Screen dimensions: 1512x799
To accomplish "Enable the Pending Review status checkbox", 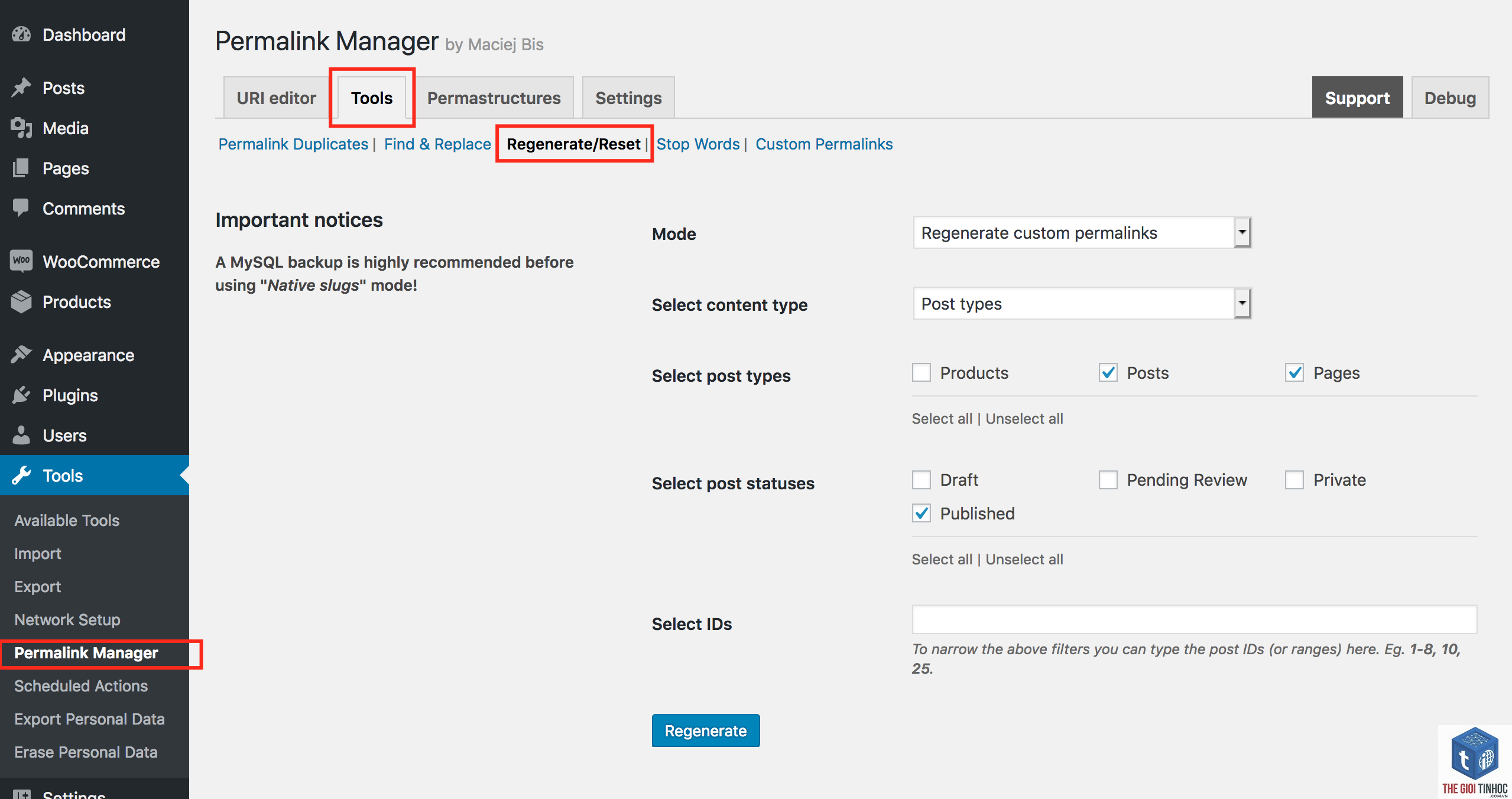I will [1108, 480].
